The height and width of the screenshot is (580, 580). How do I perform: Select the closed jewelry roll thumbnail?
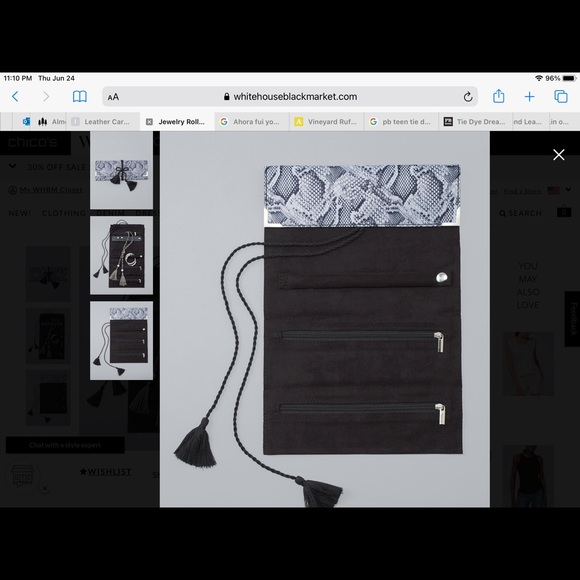(x=121, y=171)
